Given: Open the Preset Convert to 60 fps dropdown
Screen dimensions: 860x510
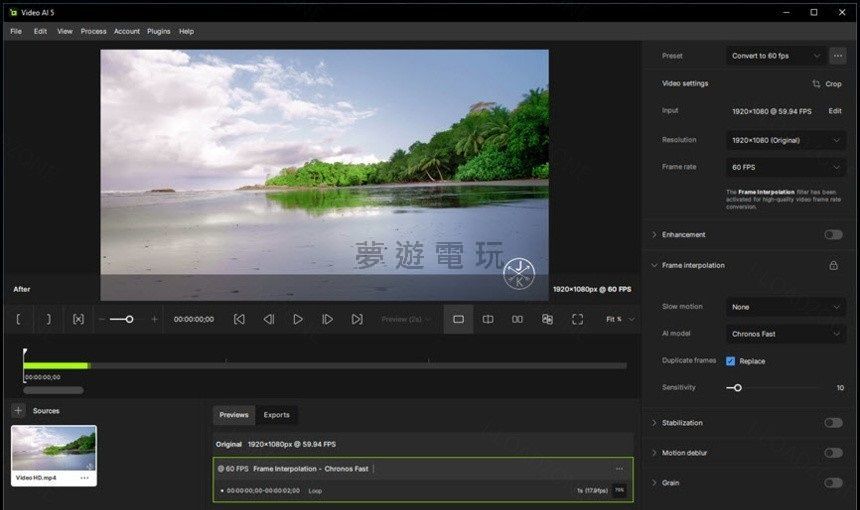Looking at the screenshot, I should 776,56.
